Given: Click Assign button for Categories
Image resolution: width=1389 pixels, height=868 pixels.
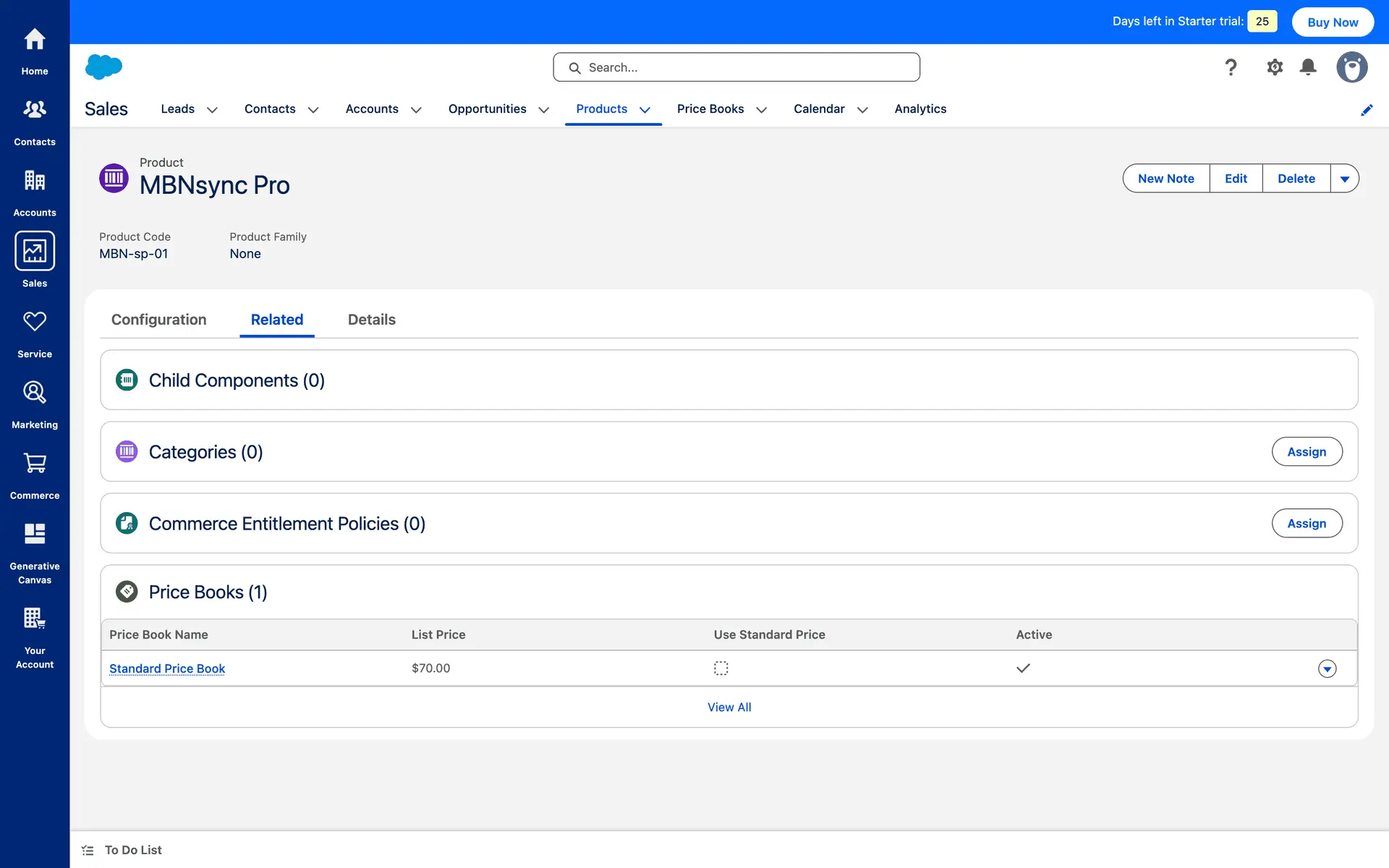Looking at the screenshot, I should point(1307,452).
